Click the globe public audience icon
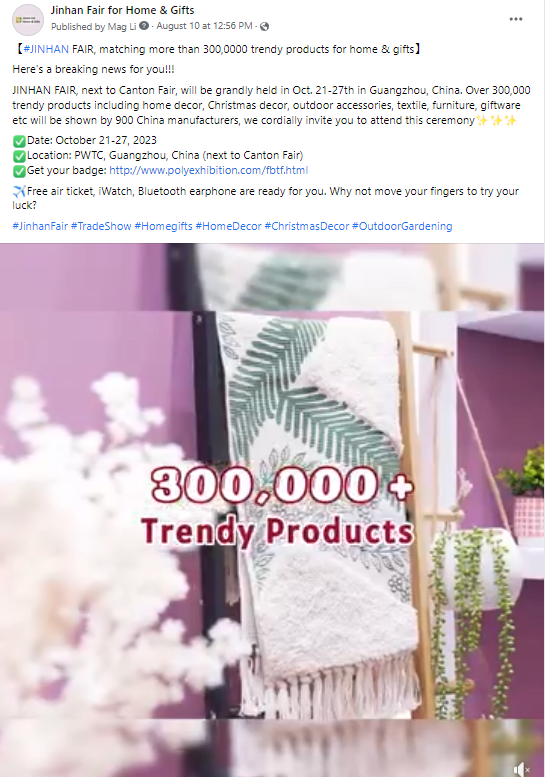This screenshot has width=545, height=777. [265, 26]
